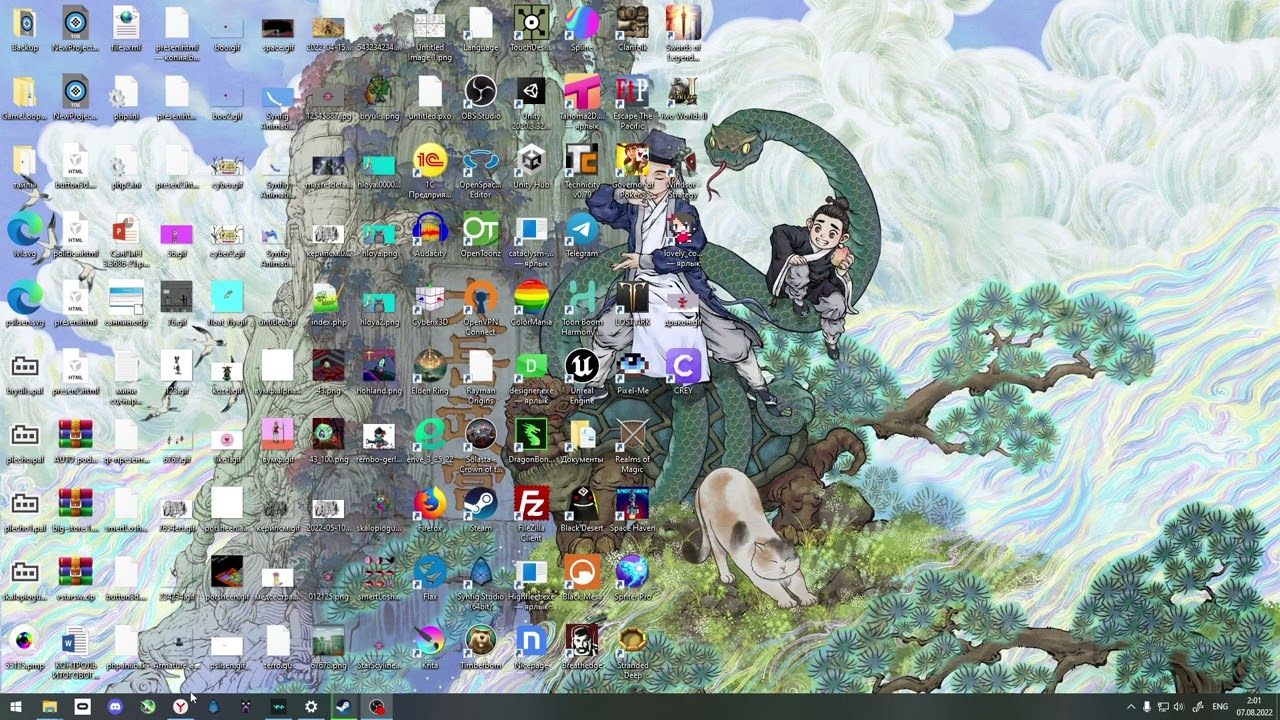1280x720 pixels.
Task: Select the OpenSpace Editor icon
Action: (481, 171)
